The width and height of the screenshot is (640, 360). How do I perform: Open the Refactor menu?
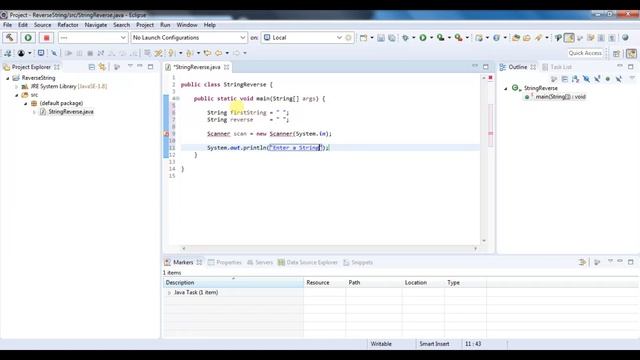pyautogui.click(x=68, y=25)
